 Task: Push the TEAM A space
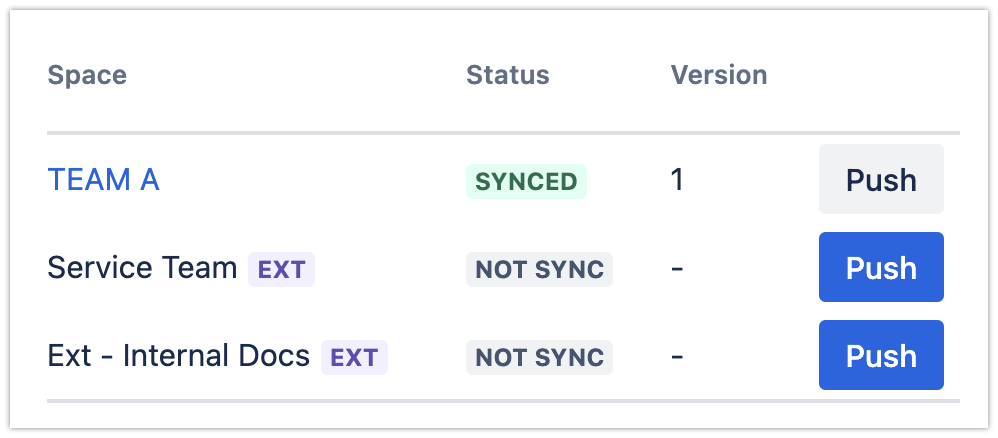881,180
